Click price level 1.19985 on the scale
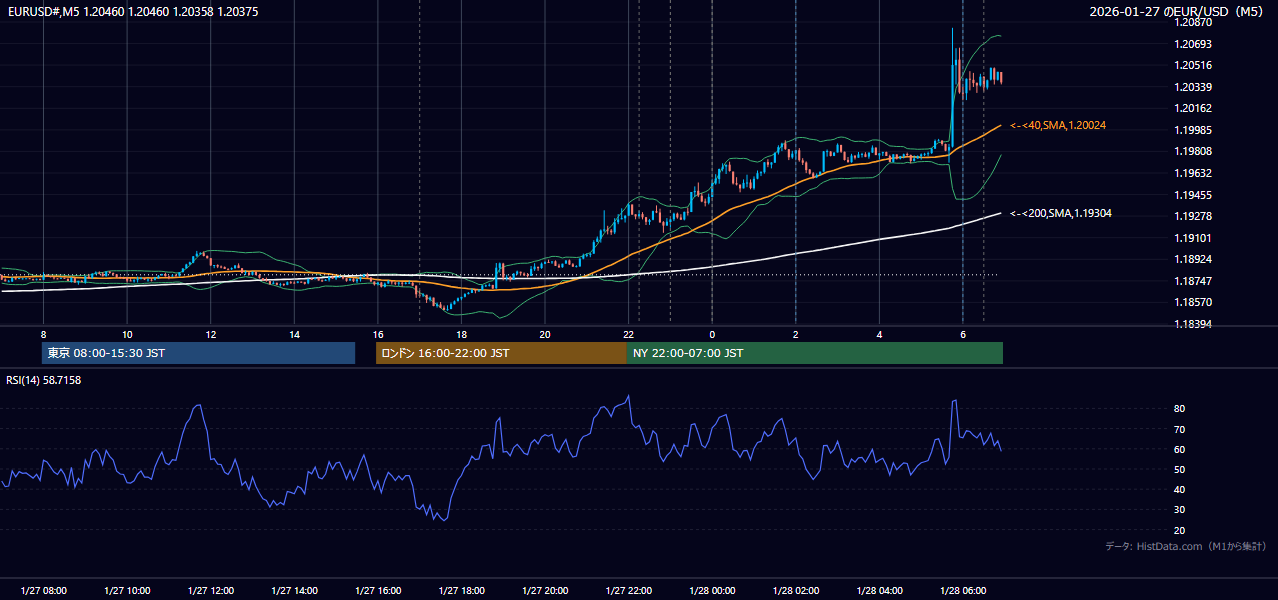1278x600 pixels. [1194, 130]
